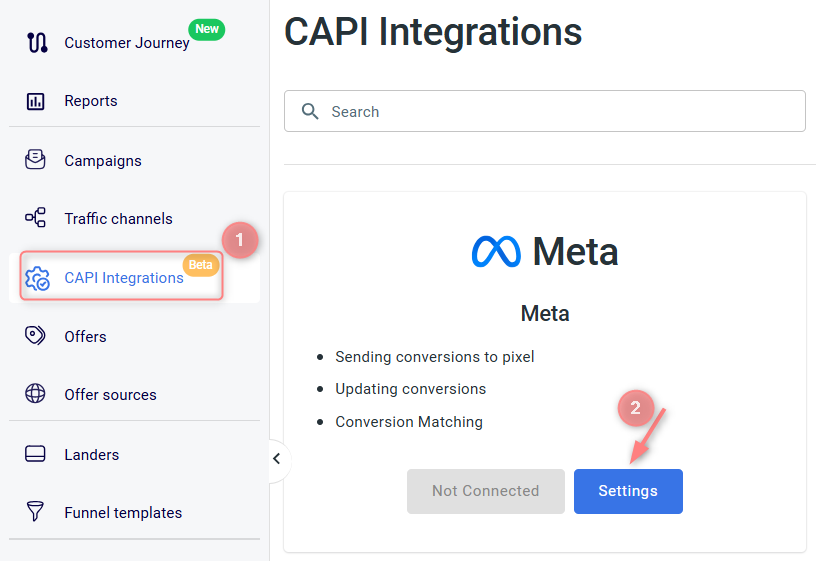This screenshot has width=816, height=561.
Task: Collapse the sidebar with the chevron
Action: point(277,459)
